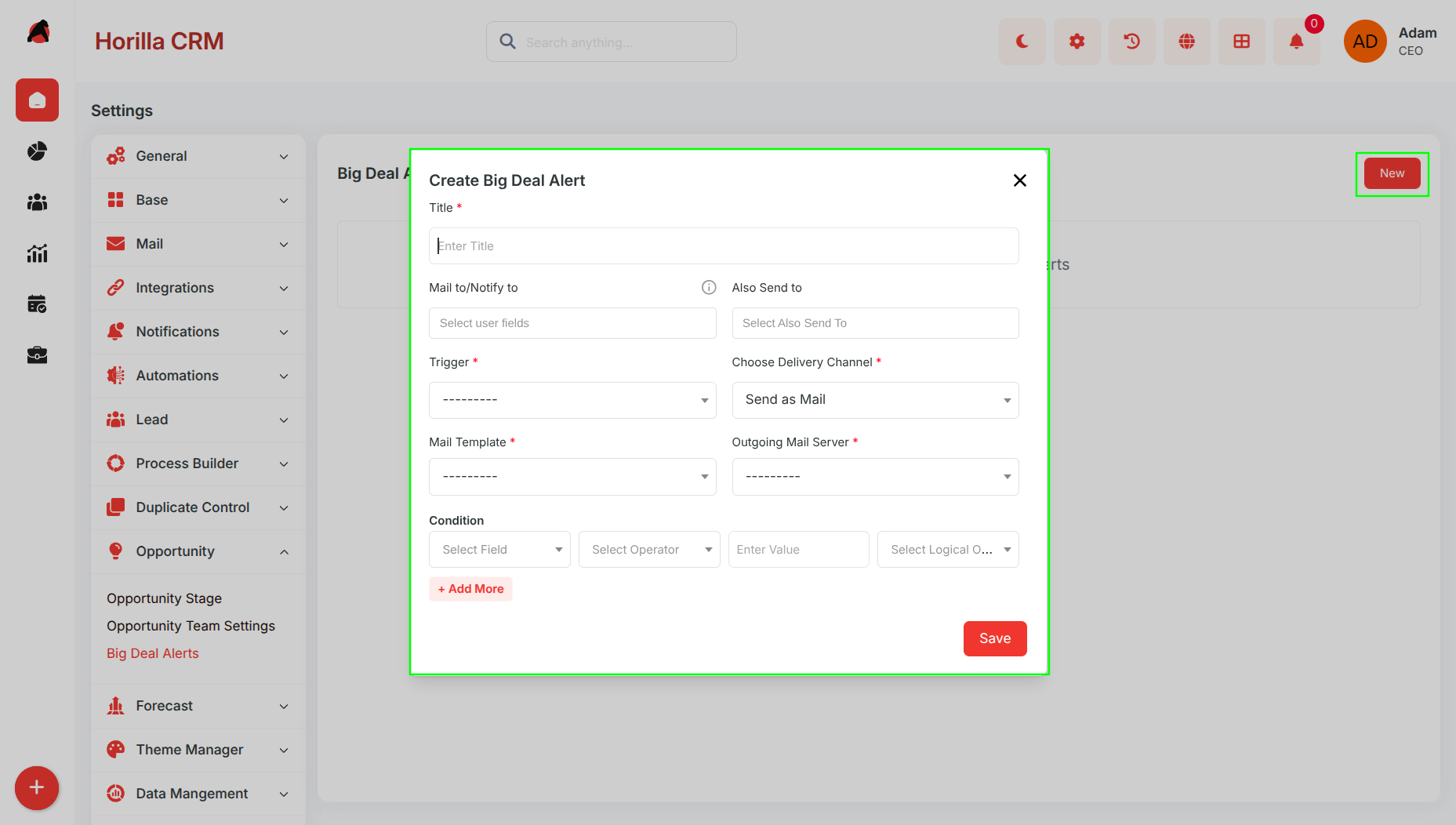Click info icon next to Mail to/Notify to
Image resolution: width=1456 pixels, height=825 pixels.
click(x=709, y=287)
